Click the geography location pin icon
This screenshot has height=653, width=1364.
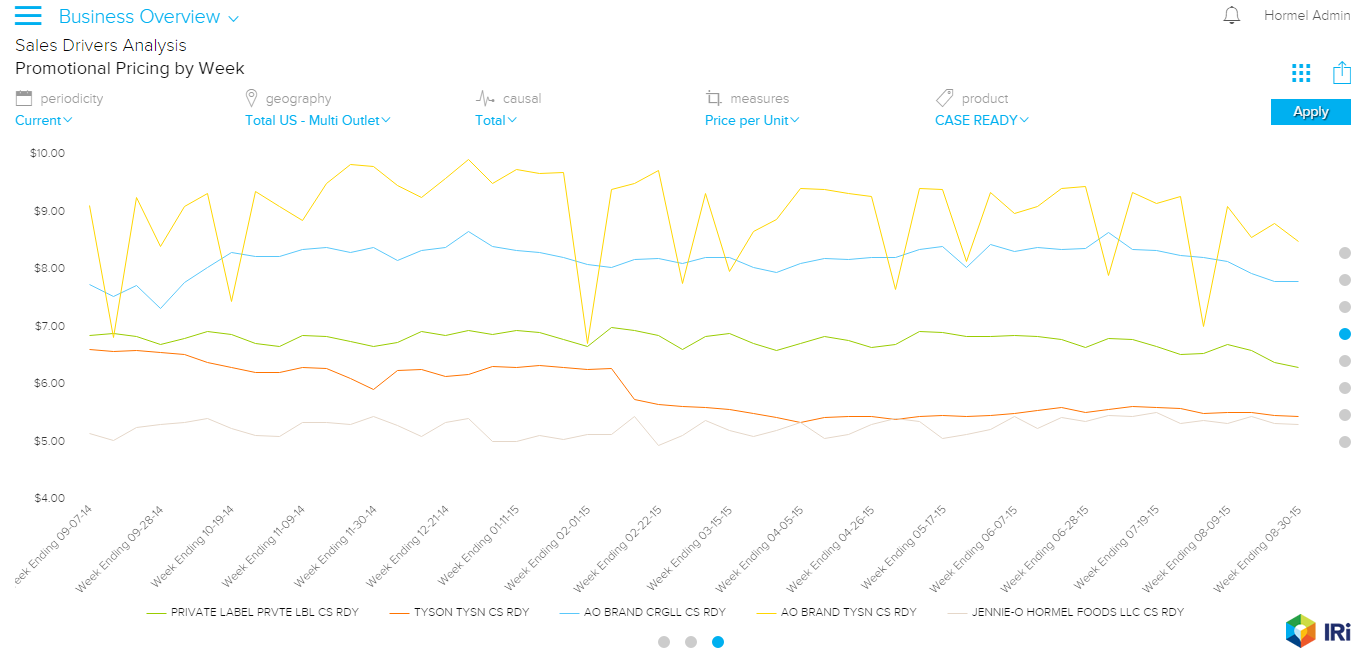tap(252, 98)
